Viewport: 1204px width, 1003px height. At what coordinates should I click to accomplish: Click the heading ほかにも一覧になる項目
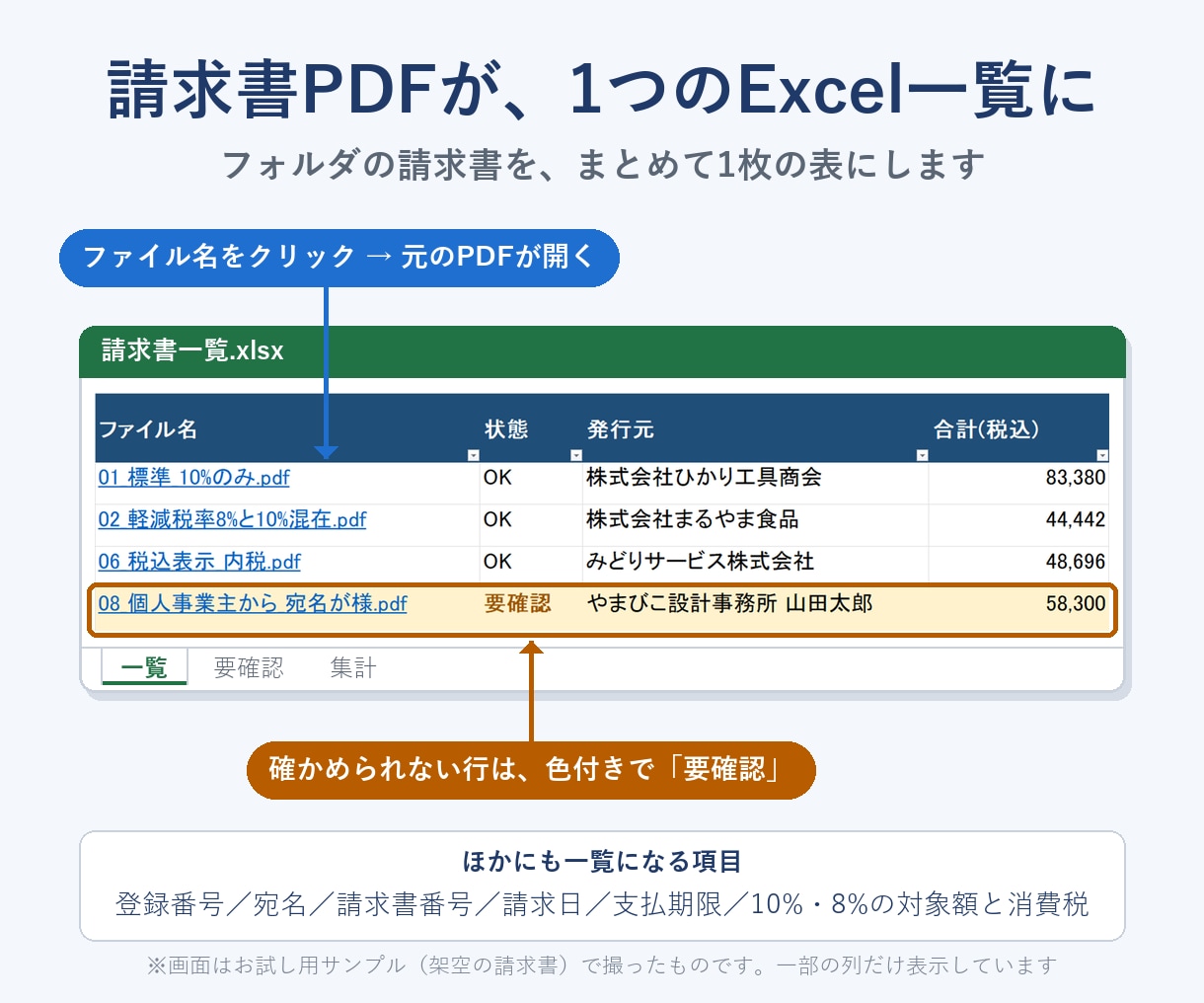click(602, 862)
